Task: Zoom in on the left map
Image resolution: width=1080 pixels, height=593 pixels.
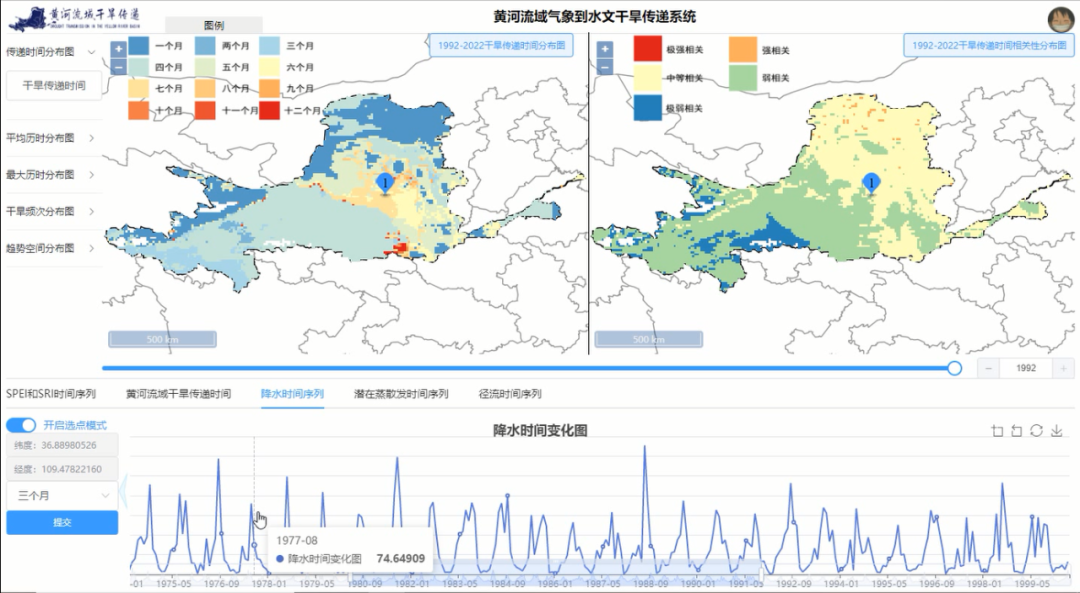Action: click(118, 49)
